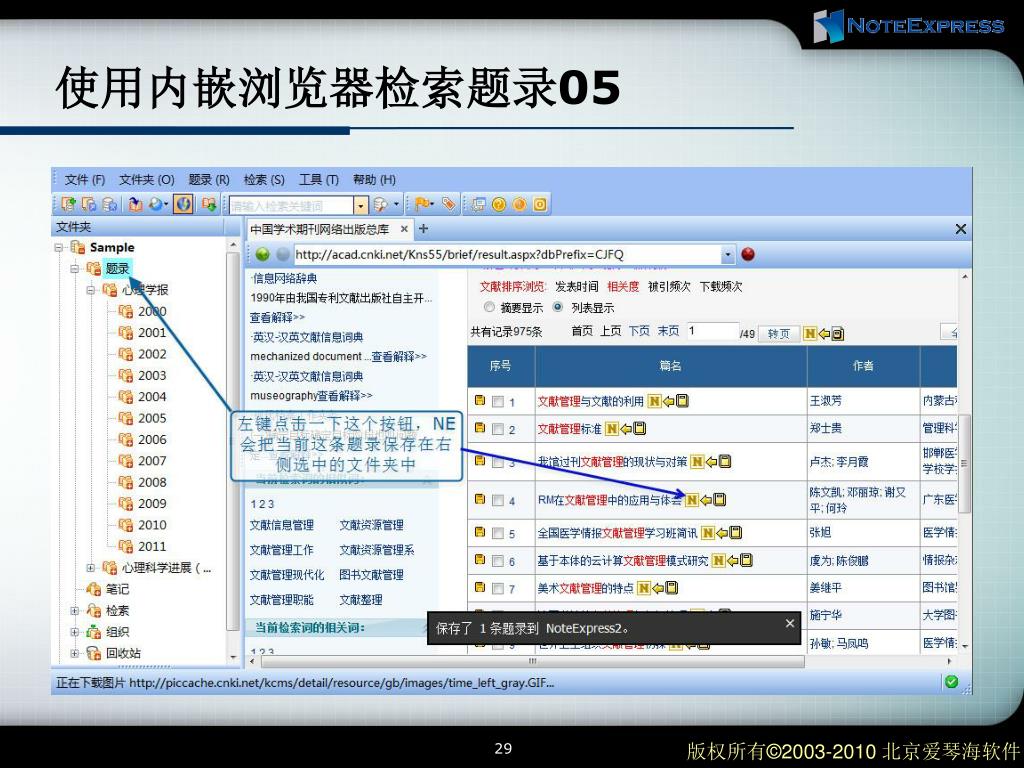1024x768 pixels.
Task: Select the 中国学术期刊网络出版总库 browser tab
Action: point(320,229)
